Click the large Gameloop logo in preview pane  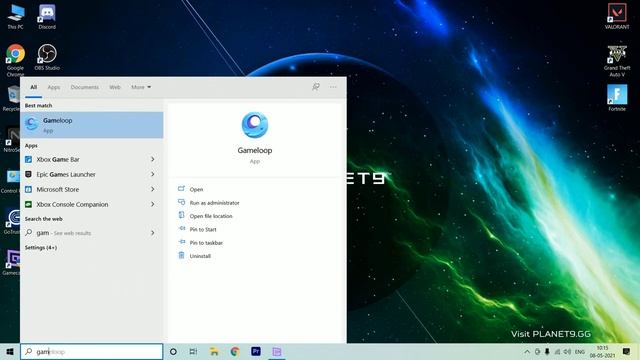tap(255, 125)
